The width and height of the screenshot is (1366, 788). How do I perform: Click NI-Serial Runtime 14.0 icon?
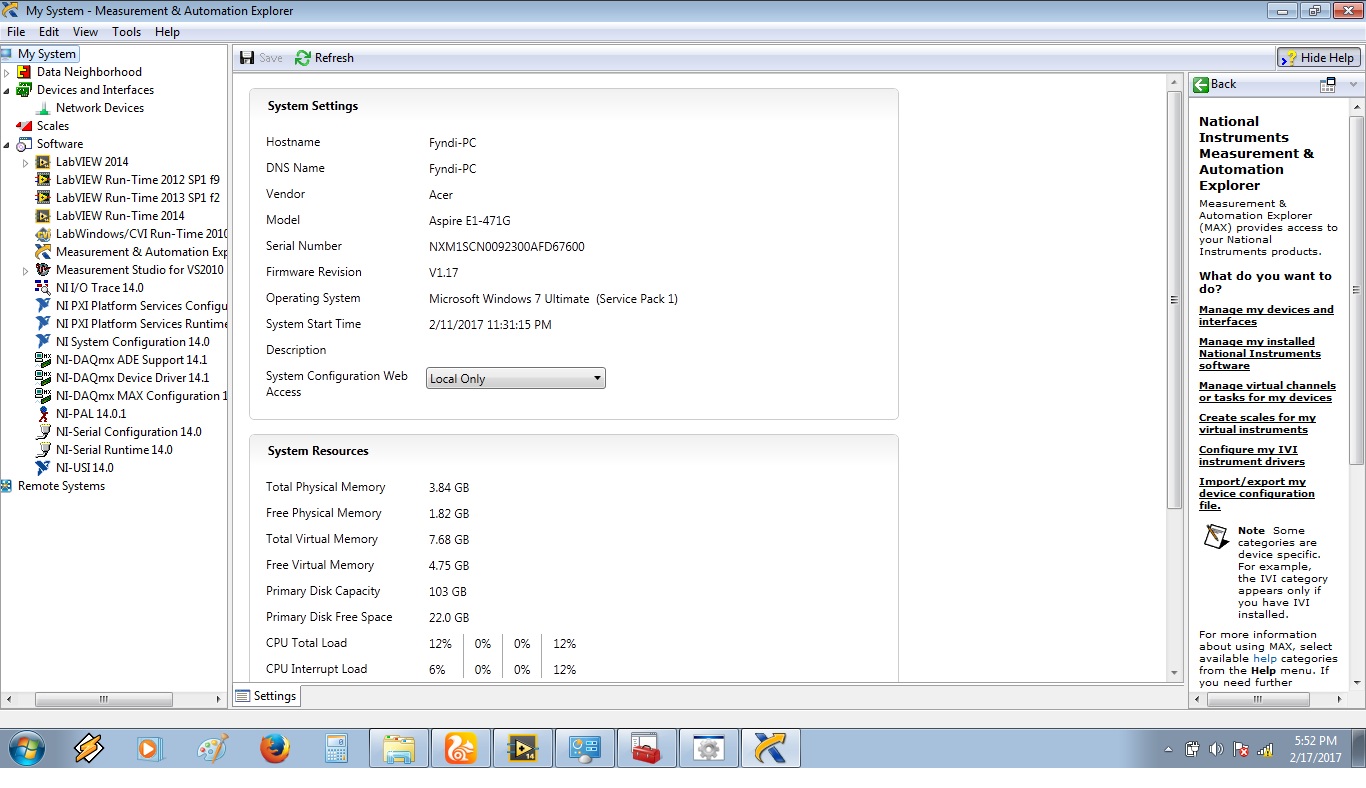(x=43, y=450)
